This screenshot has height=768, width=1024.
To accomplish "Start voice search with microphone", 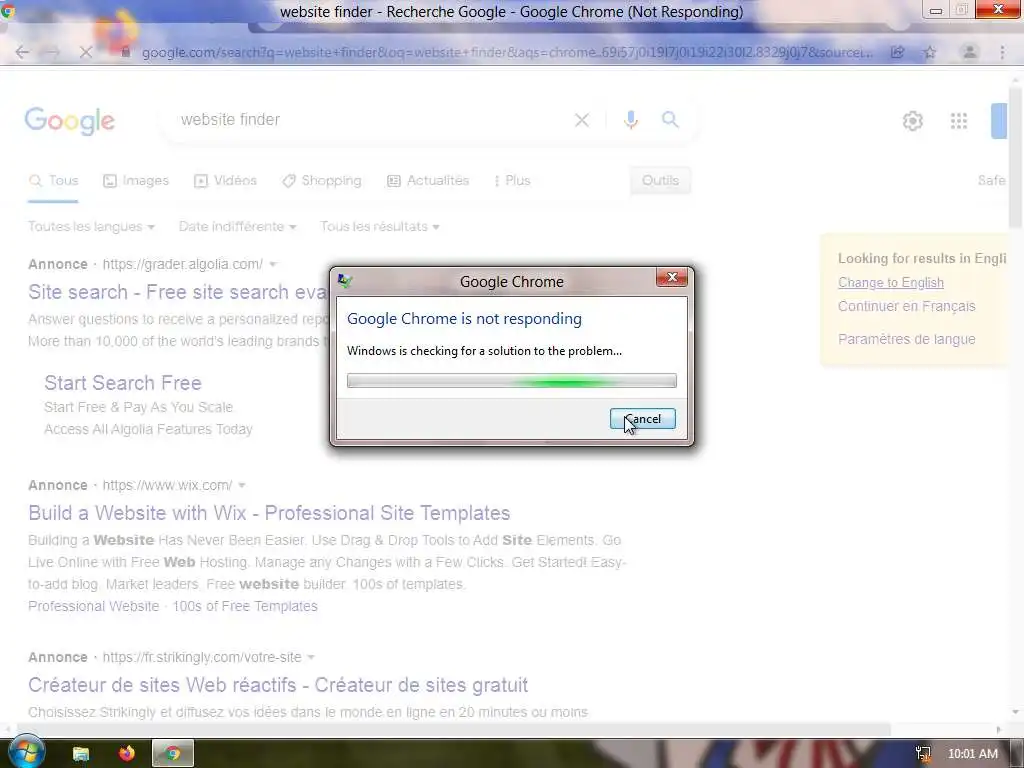I will [630, 120].
